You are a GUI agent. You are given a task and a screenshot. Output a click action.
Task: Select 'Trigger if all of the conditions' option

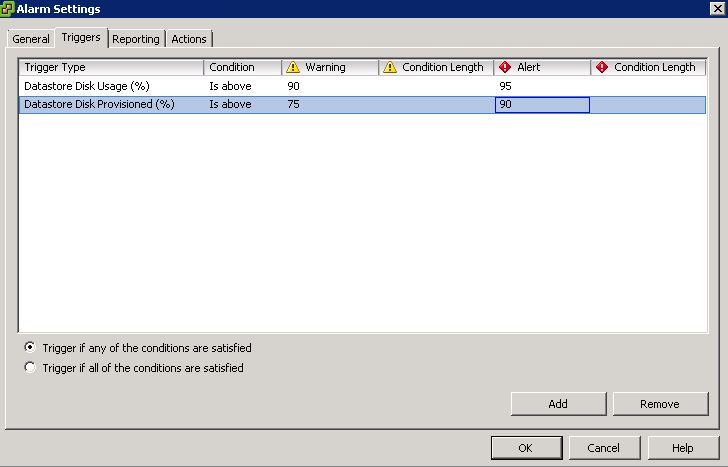coord(30,368)
